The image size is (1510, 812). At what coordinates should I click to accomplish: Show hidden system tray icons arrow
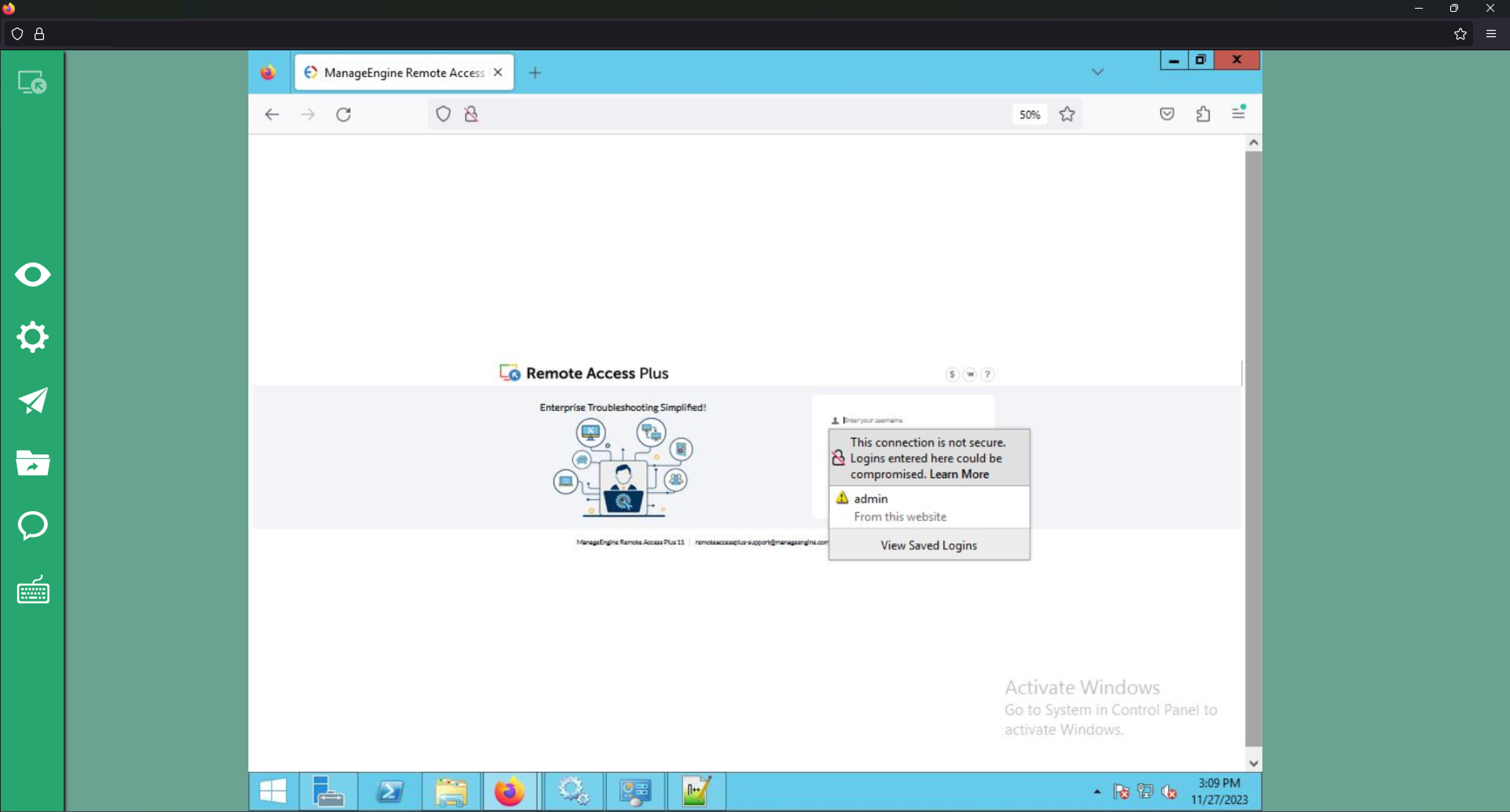click(x=1097, y=792)
